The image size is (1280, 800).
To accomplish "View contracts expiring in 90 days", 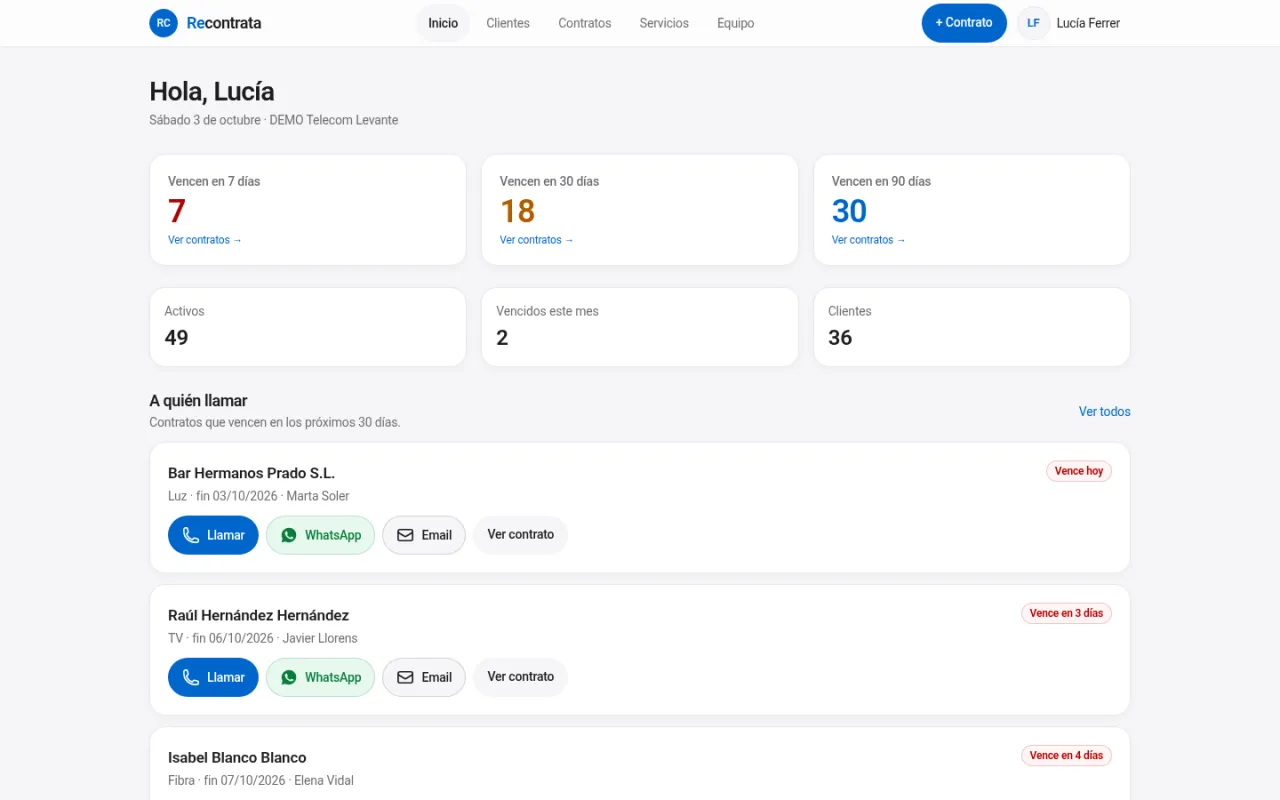I will (869, 240).
